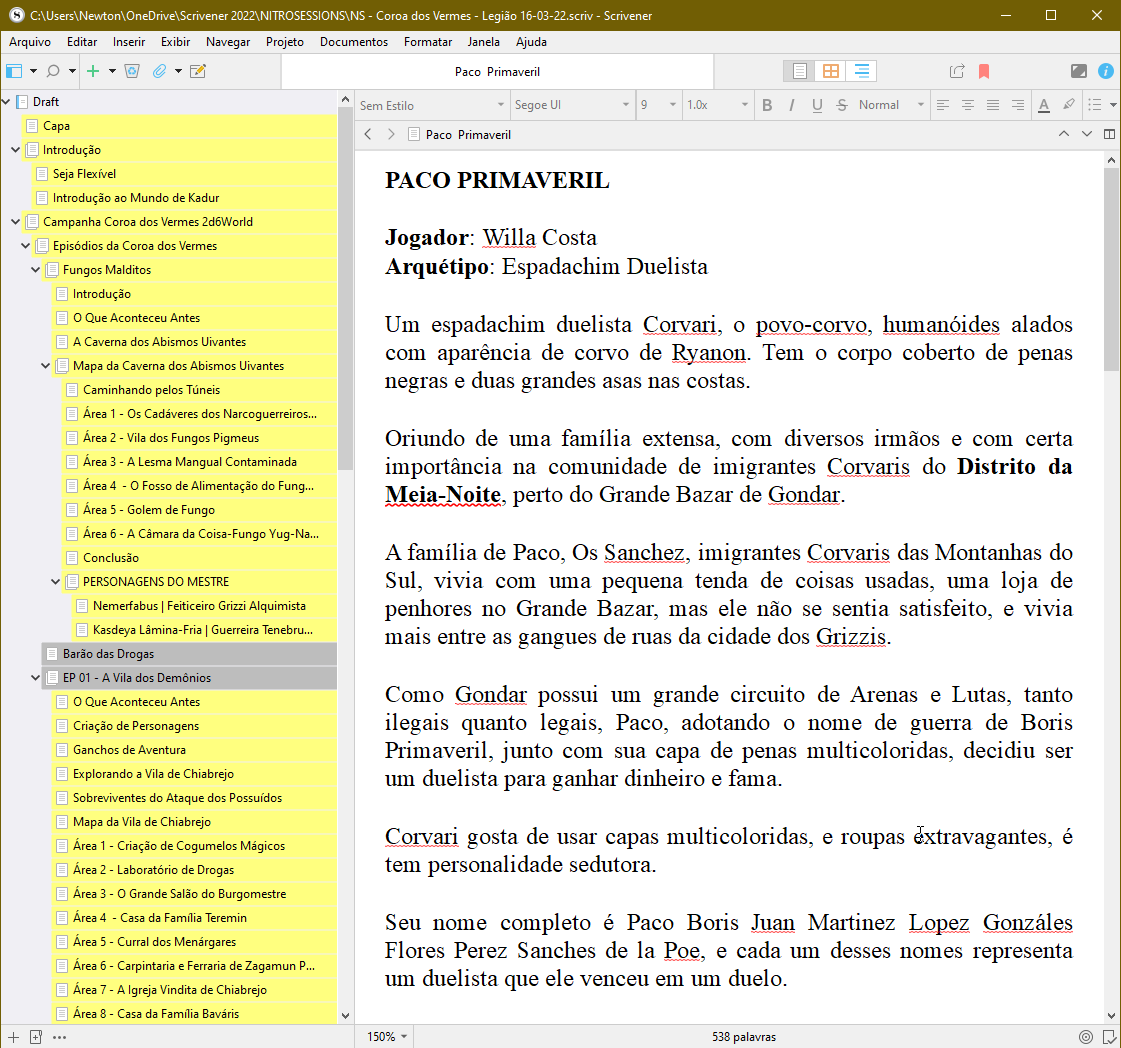
Task: Open the Normal font weight dropdown
Action: click(x=891, y=105)
